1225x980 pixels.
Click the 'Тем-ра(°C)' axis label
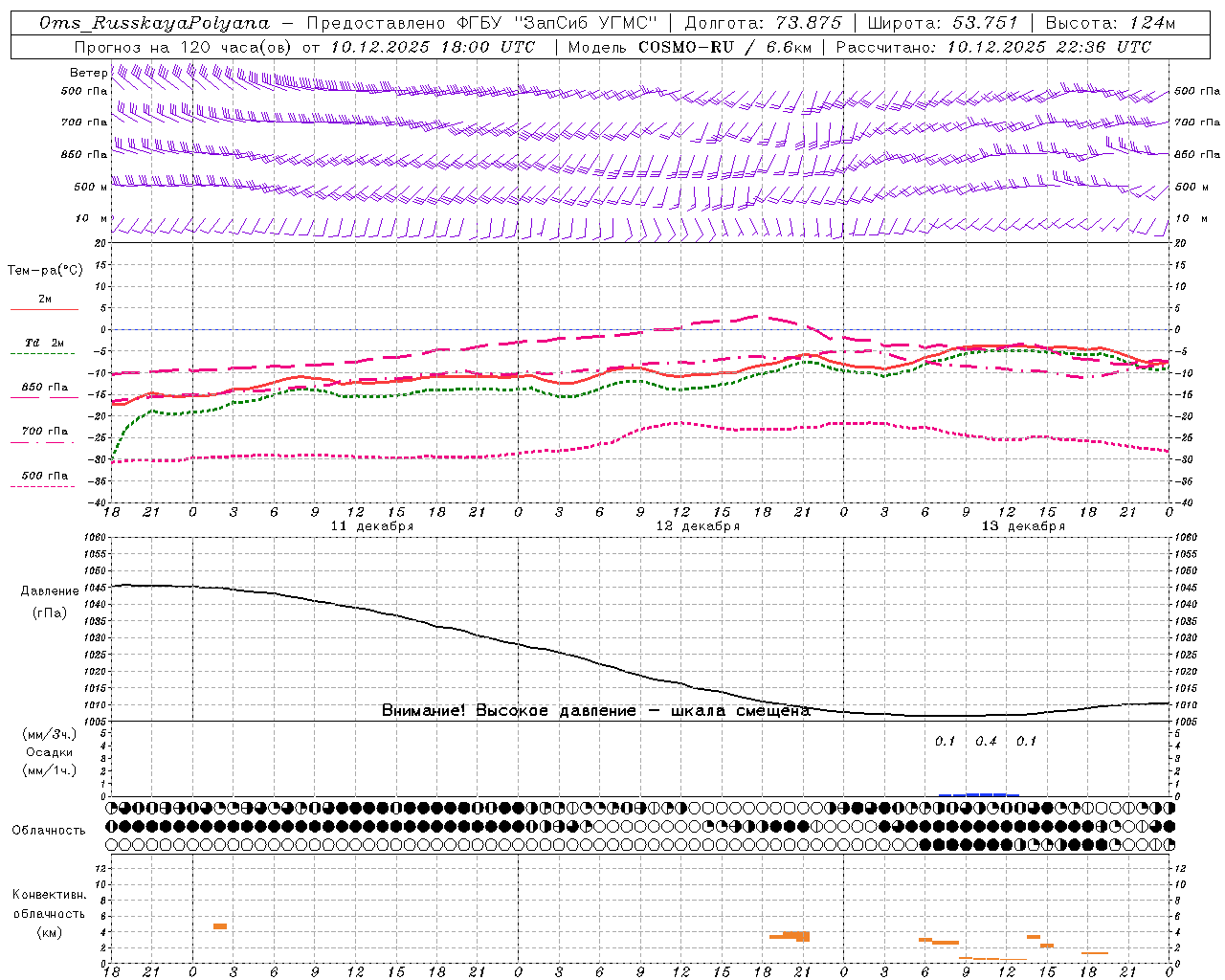click(45, 271)
